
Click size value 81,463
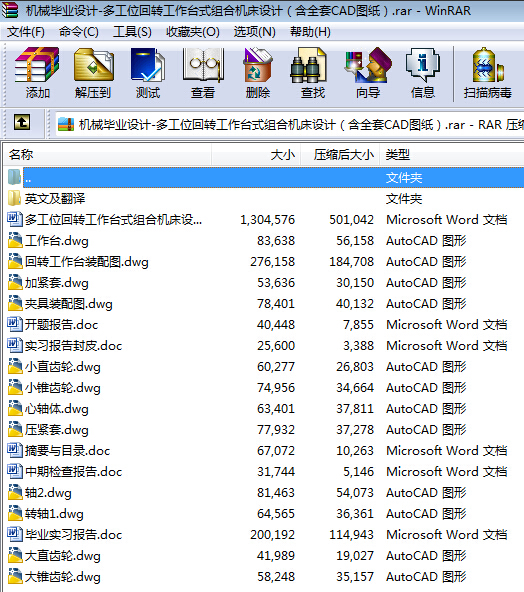coord(276,492)
